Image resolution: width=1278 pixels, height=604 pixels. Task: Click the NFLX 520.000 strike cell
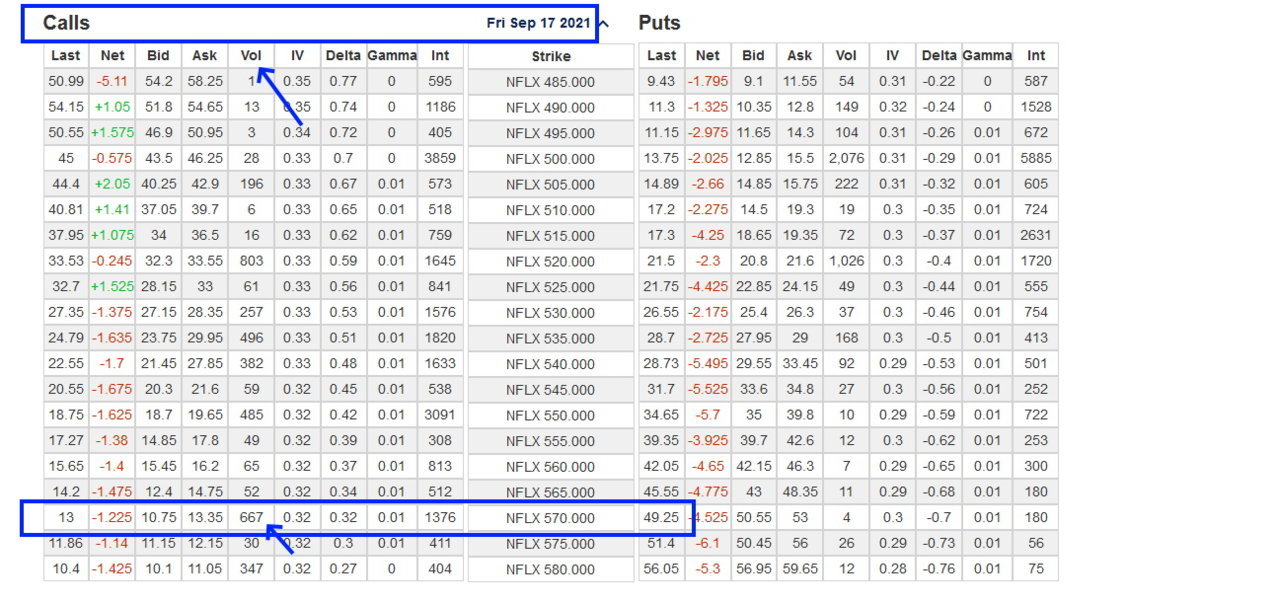551,262
